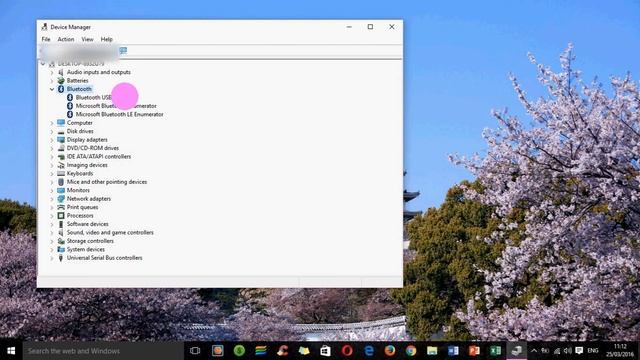Click the Computer category icon
The height and width of the screenshot is (360, 640).
[61, 122]
